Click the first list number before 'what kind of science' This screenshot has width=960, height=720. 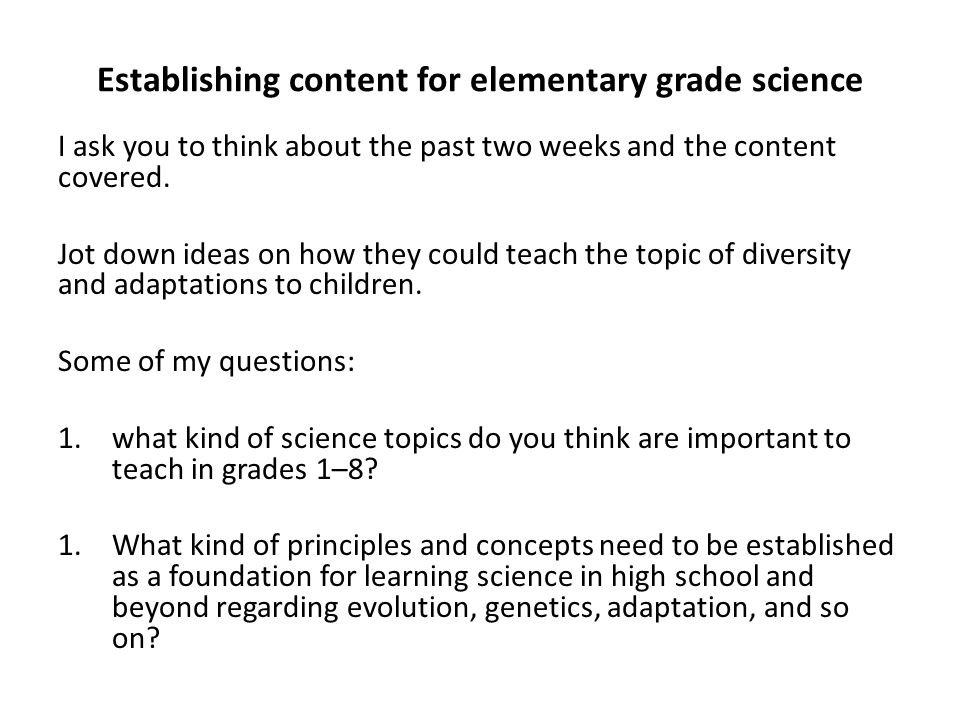coord(69,439)
